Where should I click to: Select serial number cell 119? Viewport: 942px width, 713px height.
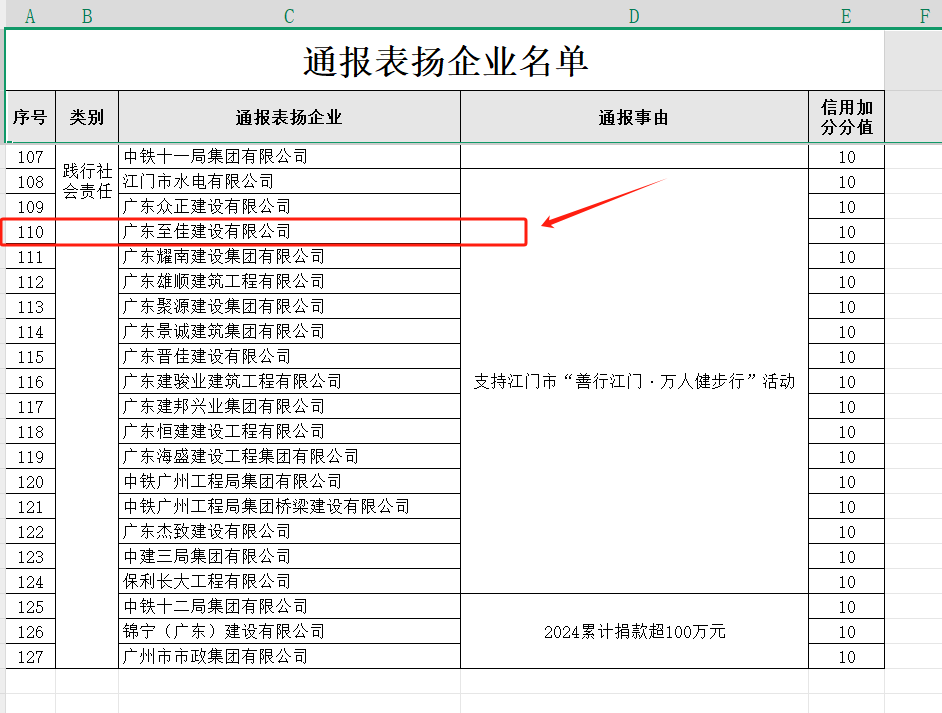[30, 457]
